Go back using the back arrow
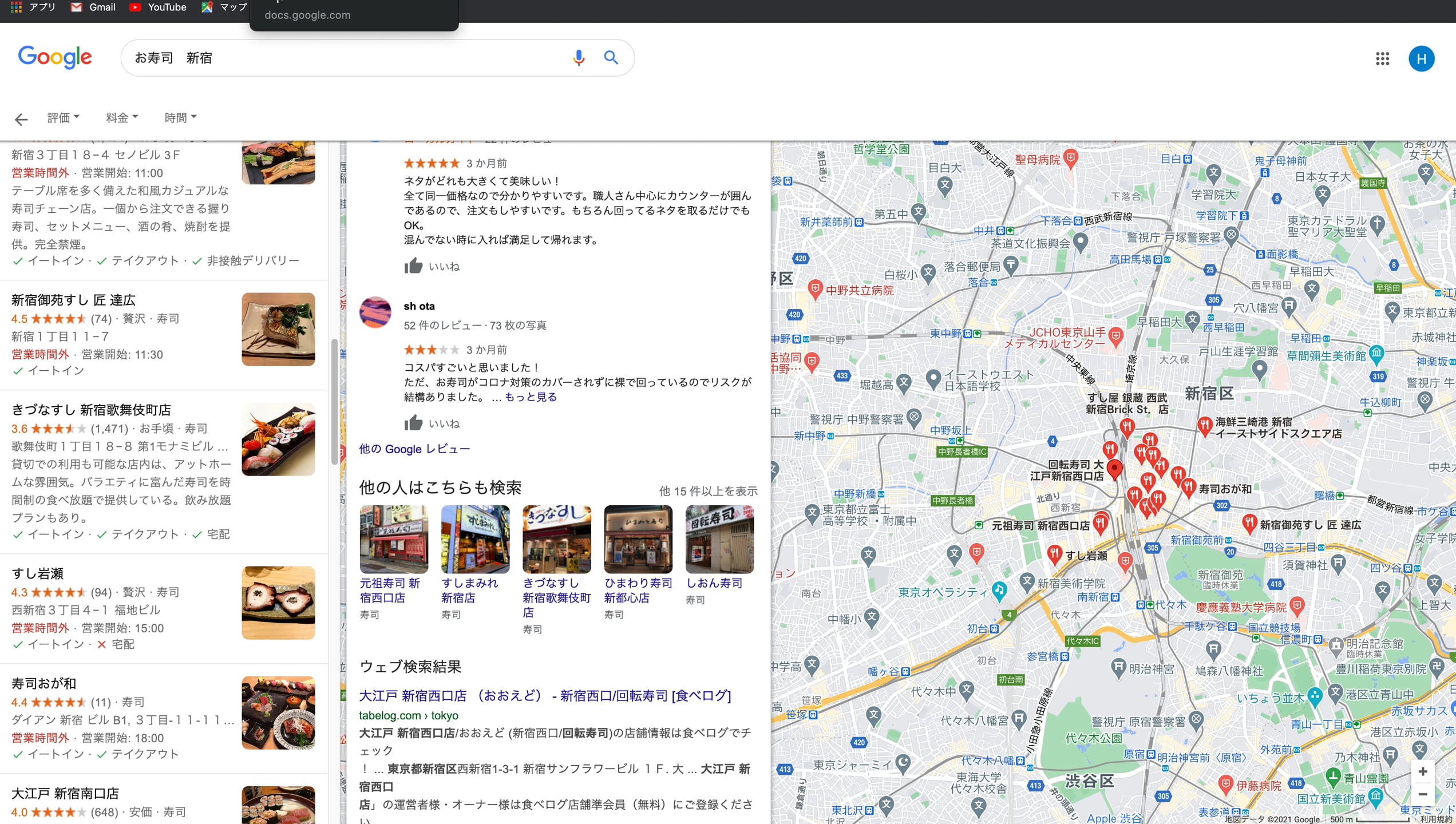 click(x=21, y=118)
